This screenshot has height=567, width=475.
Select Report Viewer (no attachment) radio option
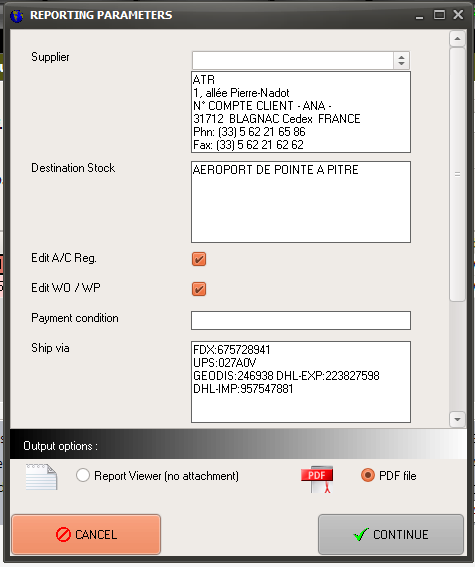[x=83, y=475]
